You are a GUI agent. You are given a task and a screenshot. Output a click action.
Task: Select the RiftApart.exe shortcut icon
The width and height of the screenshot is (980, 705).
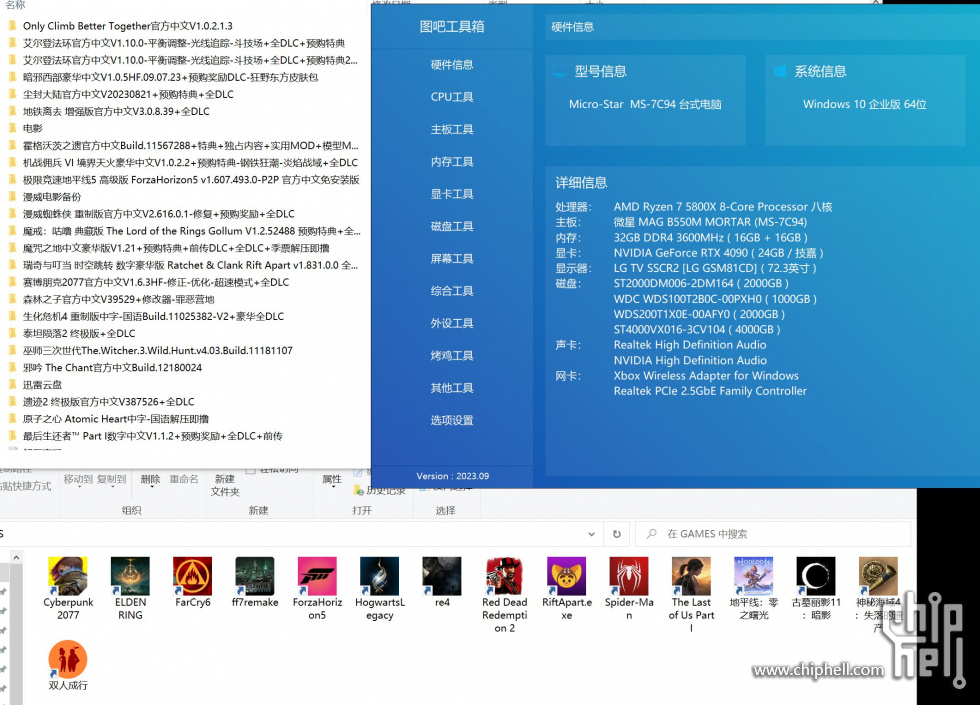click(566, 576)
